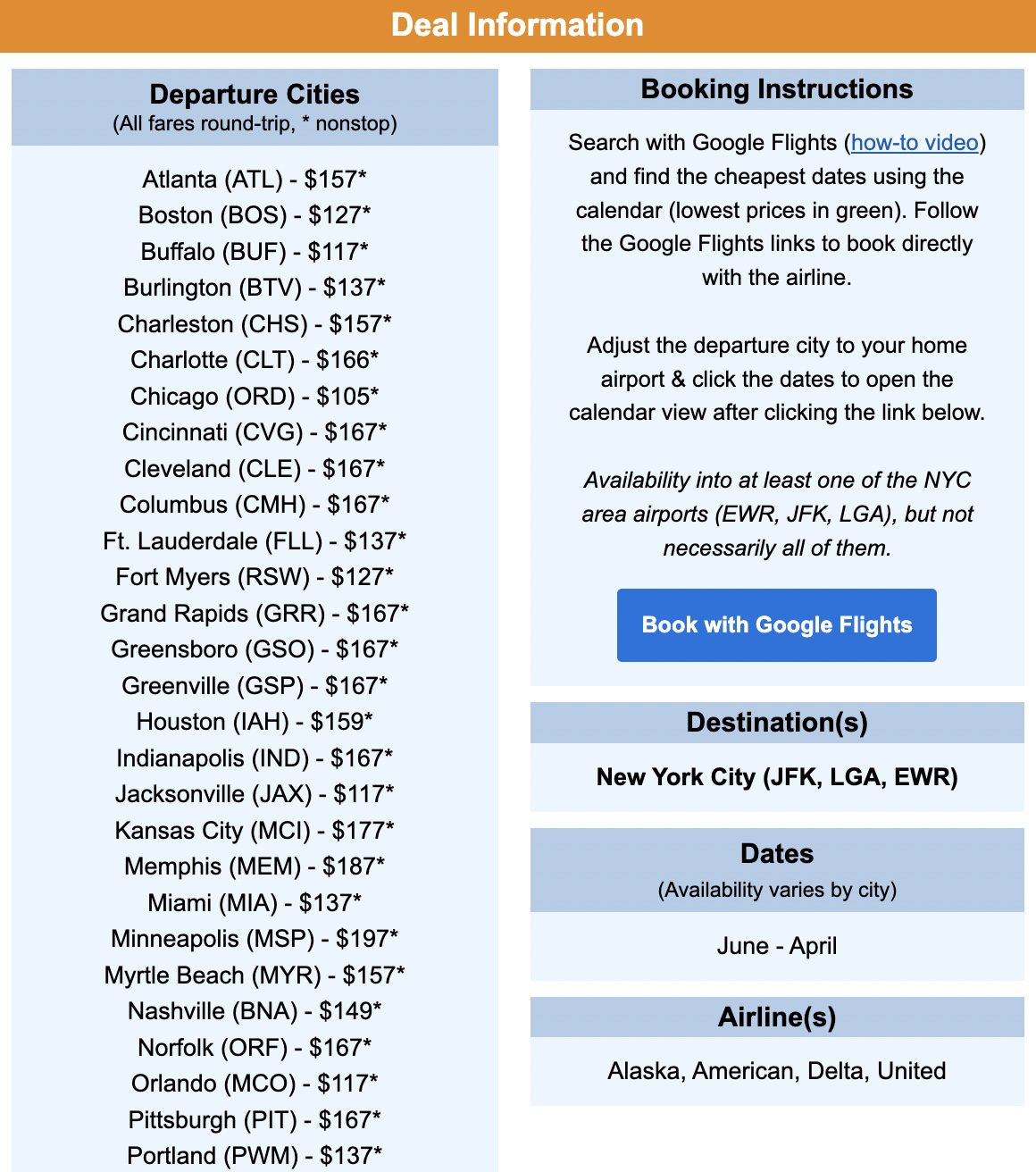1036x1172 pixels.
Task: Select the Buffalo (BUF) $117 fare
Action: click(x=254, y=252)
